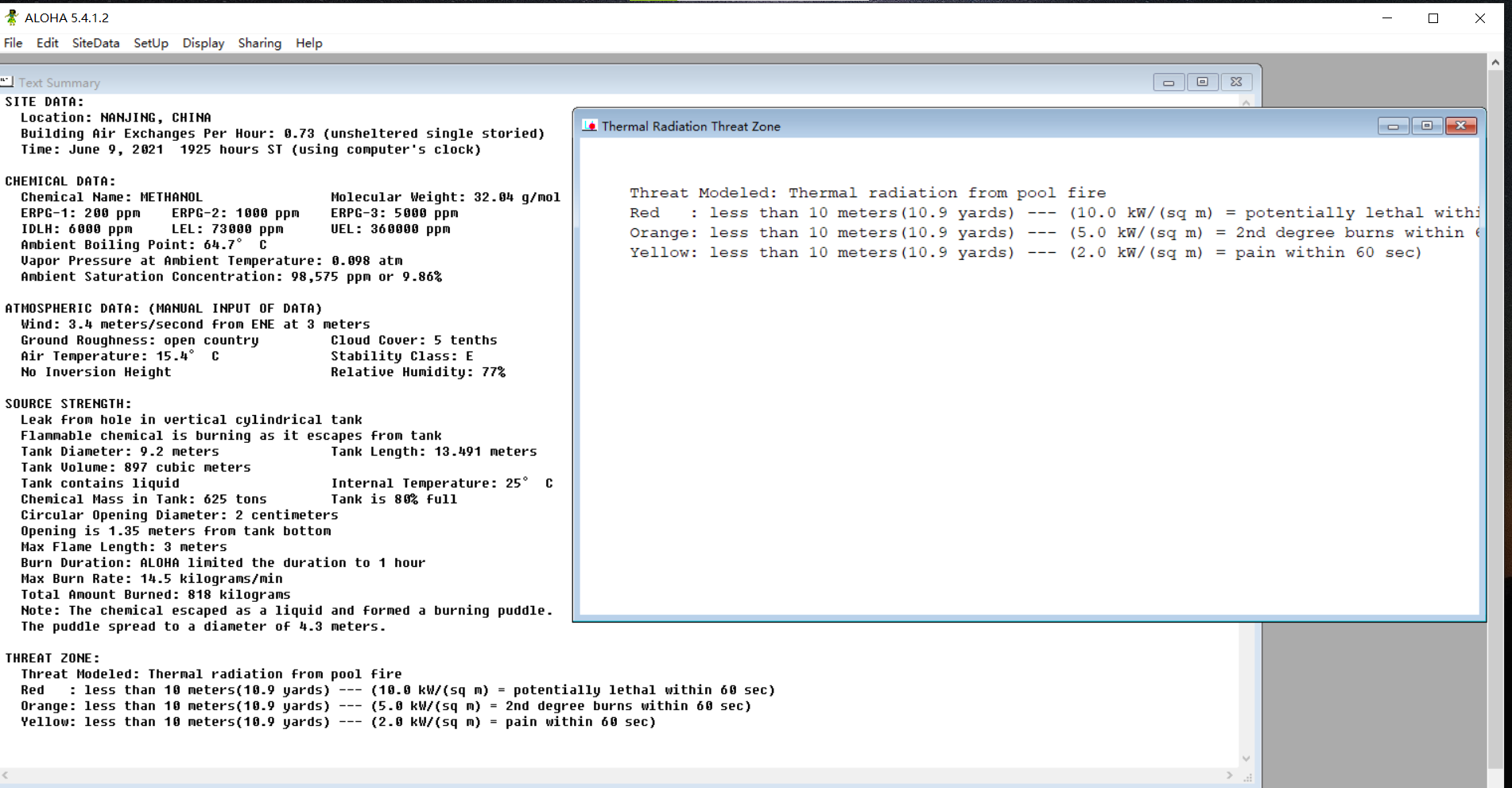Screen dimensions: 1512x788
Task: Click the Tank Volume: 897 cubic meters line
Action: 136,468
